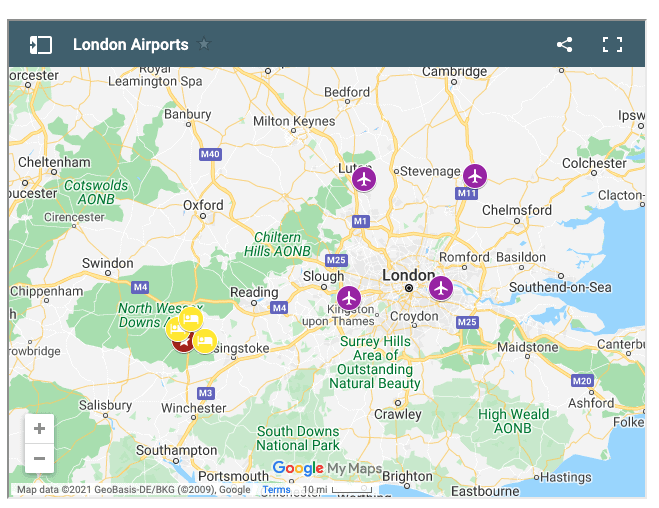Click the 10 mi map scale bar

point(338,490)
